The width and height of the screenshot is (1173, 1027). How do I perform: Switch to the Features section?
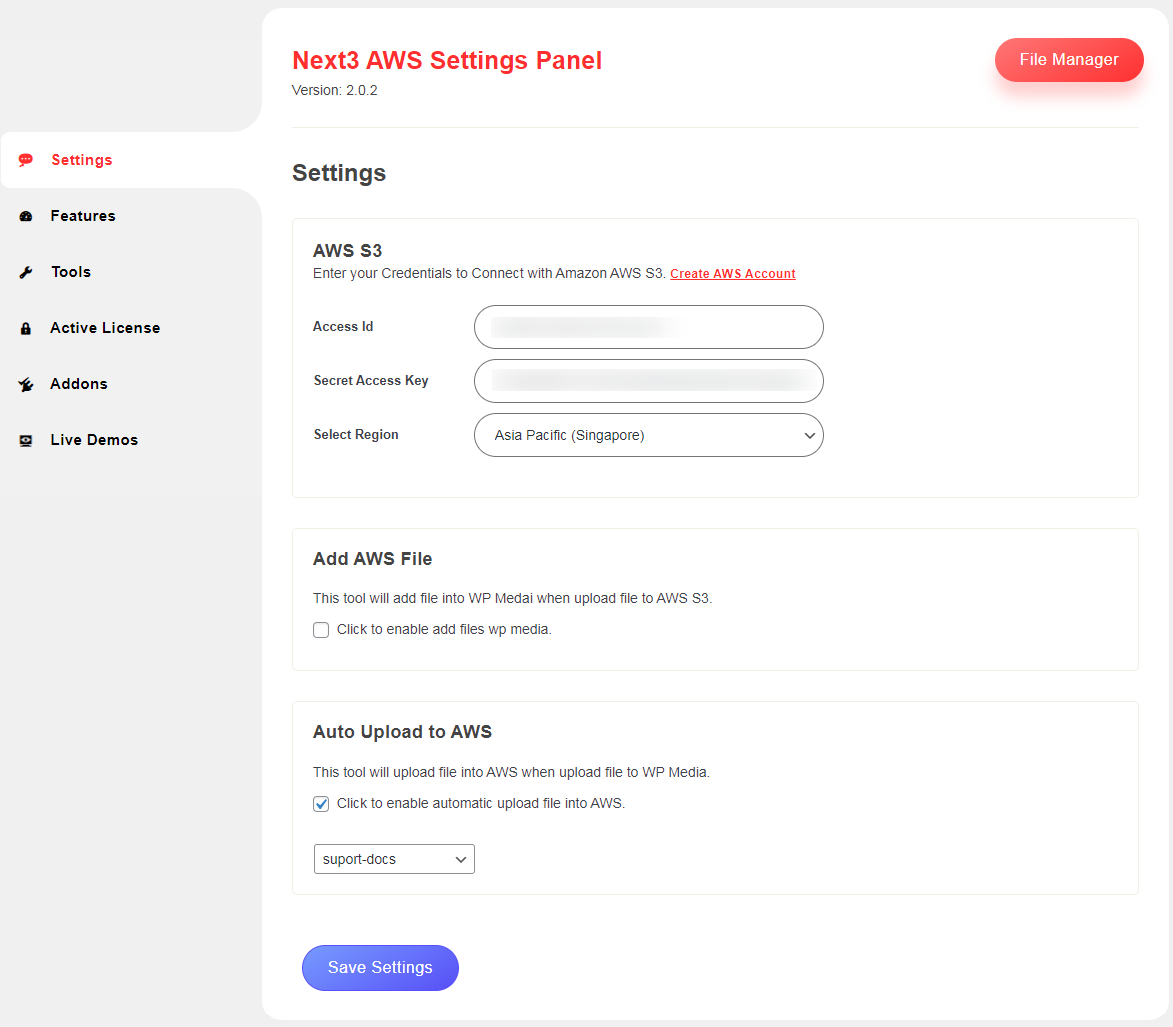(82, 216)
